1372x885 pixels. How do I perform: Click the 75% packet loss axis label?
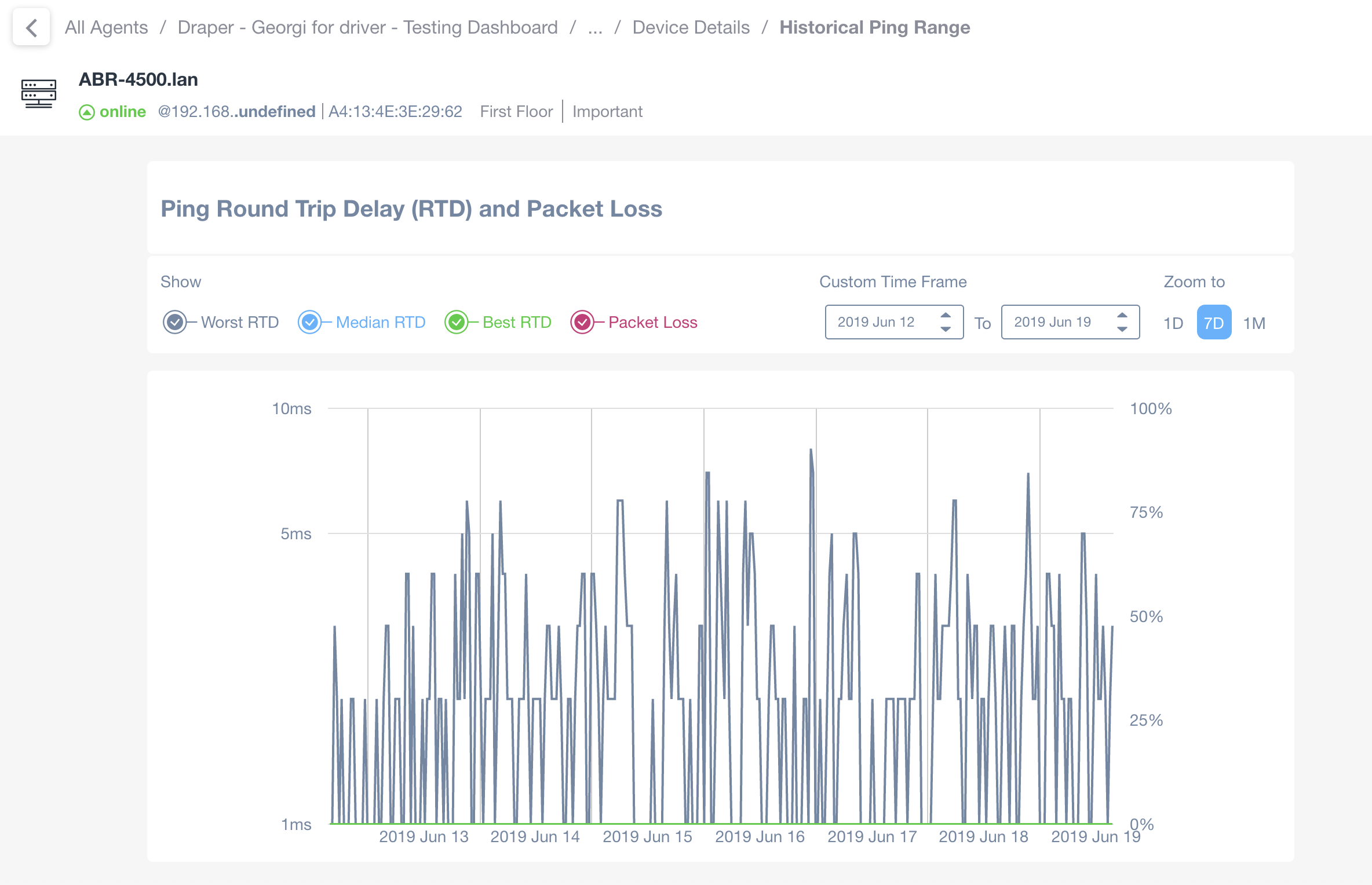coord(1146,513)
